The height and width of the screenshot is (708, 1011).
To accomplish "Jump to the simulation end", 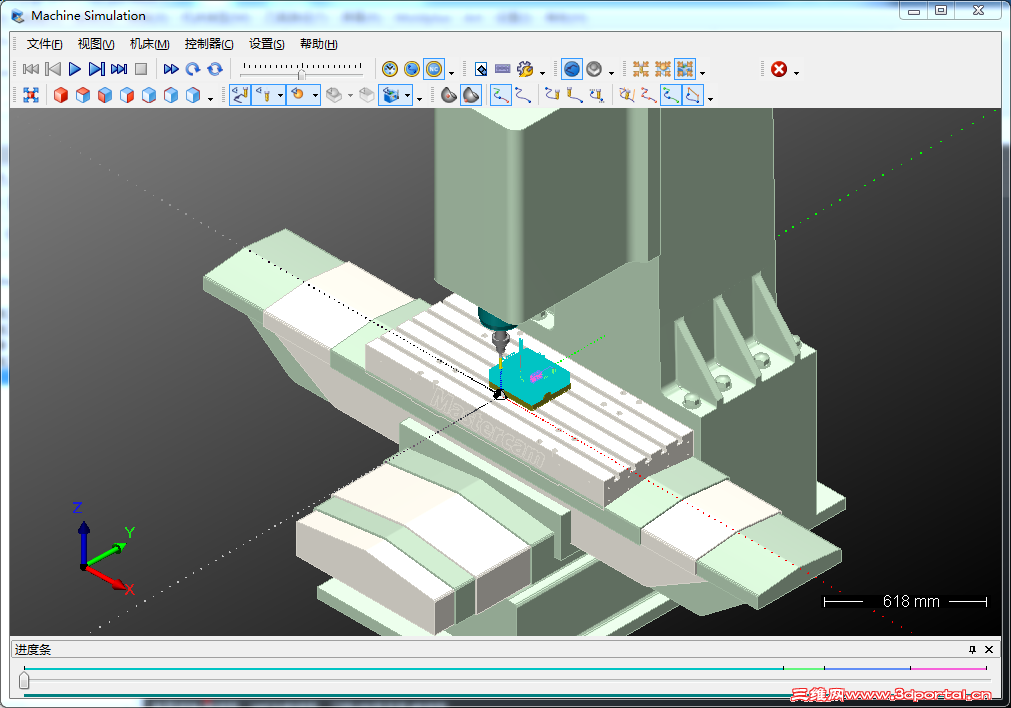I will [x=119, y=69].
